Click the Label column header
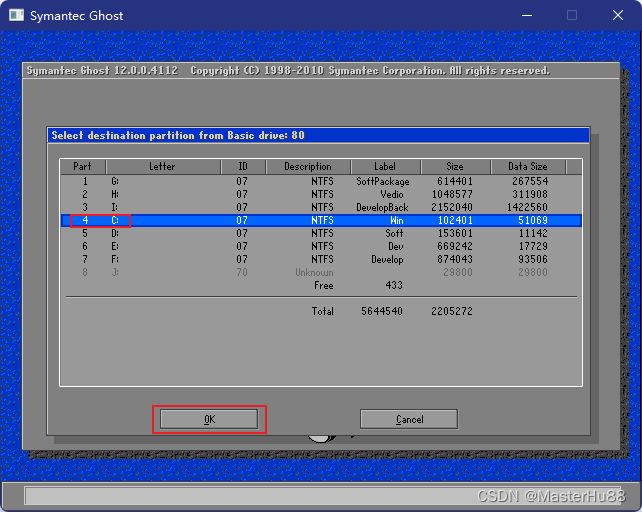 [x=385, y=167]
